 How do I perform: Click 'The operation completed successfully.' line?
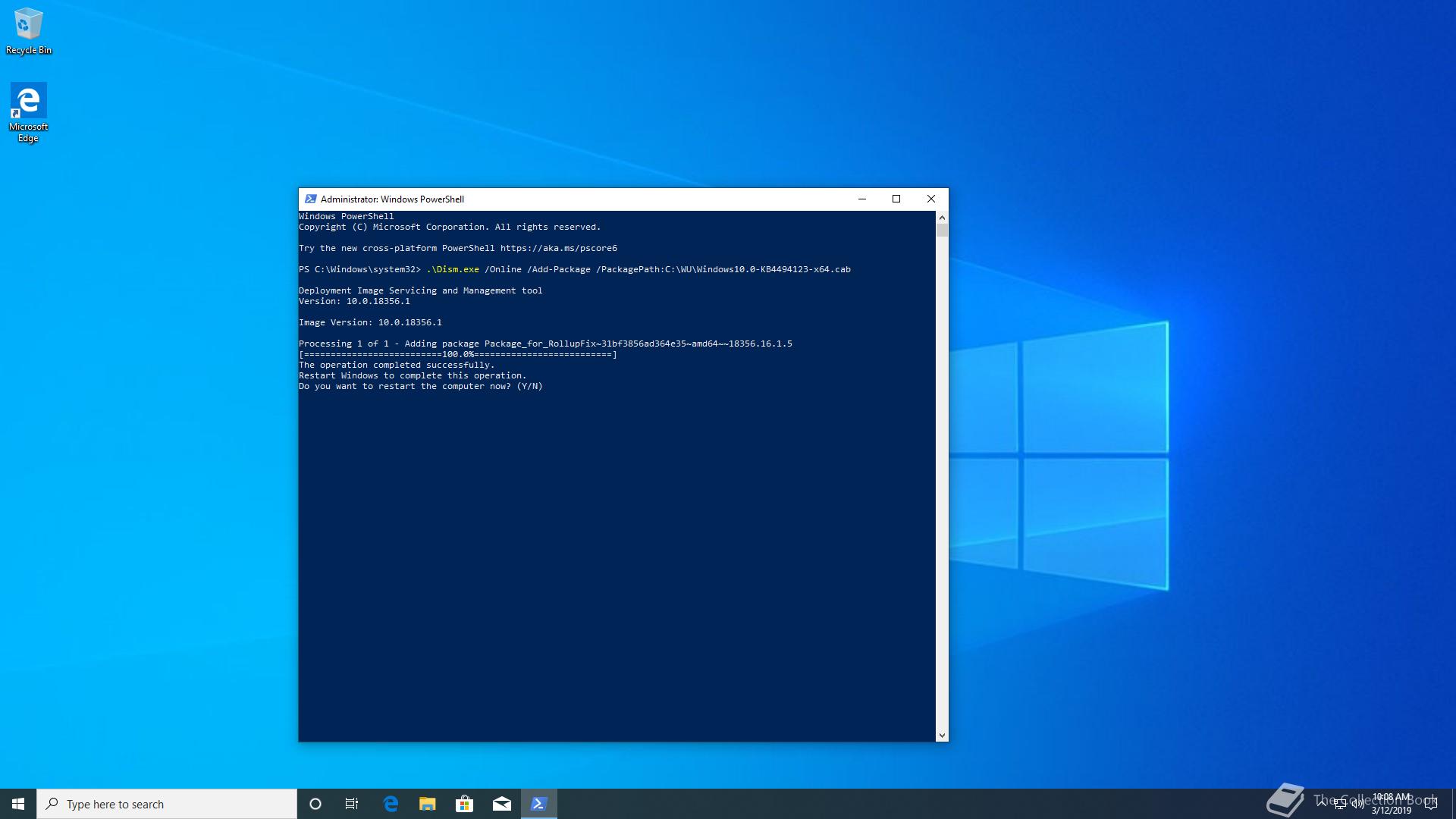396,365
